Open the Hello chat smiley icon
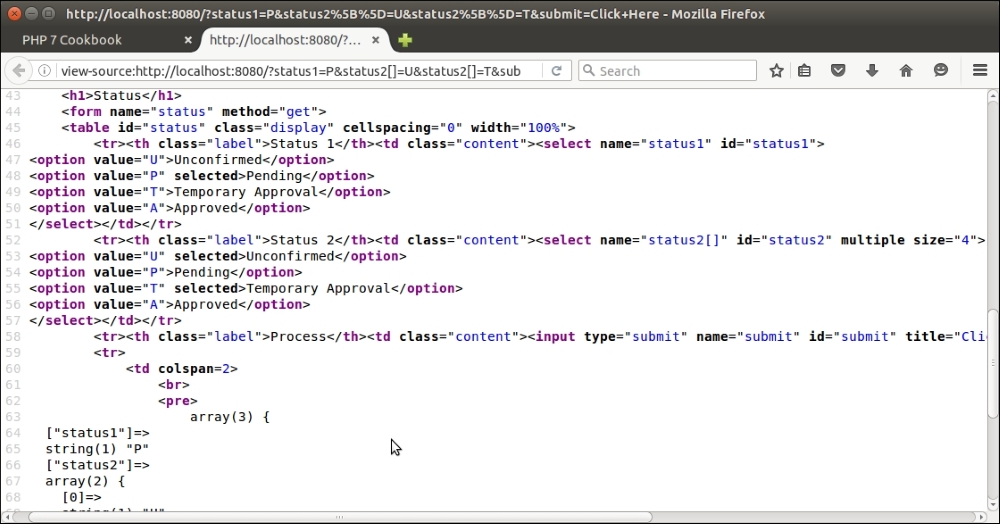Screen dimensions: 1000x524 coord(941,71)
